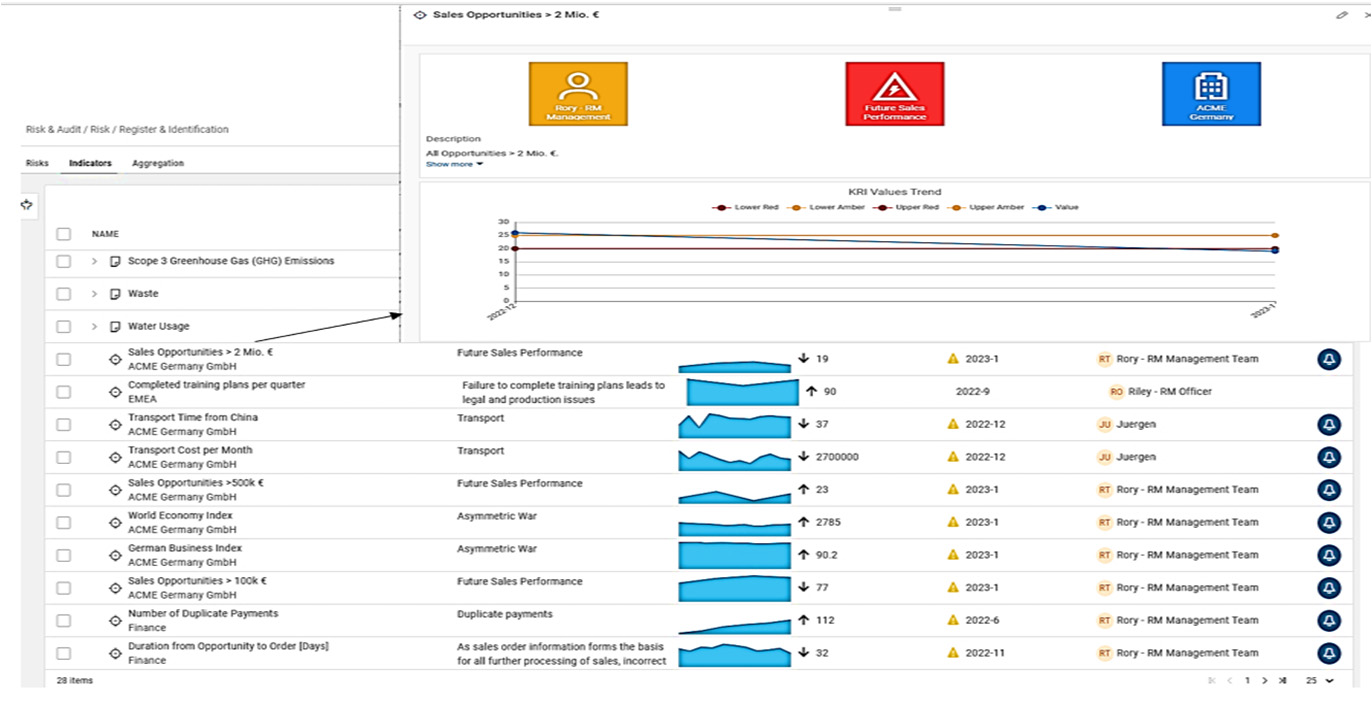Check the Water Usage row checkbox

coord(64,326)
